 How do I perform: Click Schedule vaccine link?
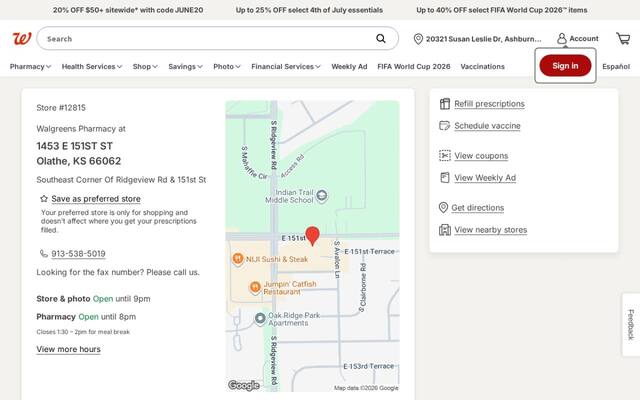coord(487,126)
